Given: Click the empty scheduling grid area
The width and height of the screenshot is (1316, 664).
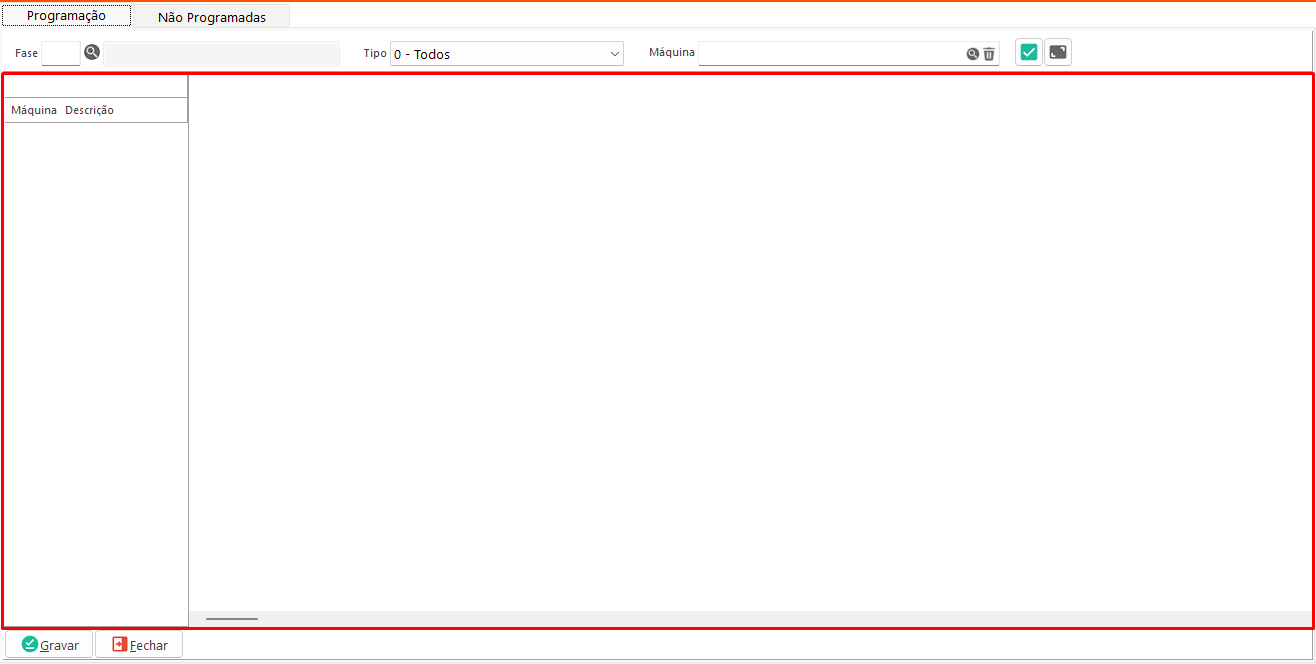Looking at the screenshot, I should (750, 340).
